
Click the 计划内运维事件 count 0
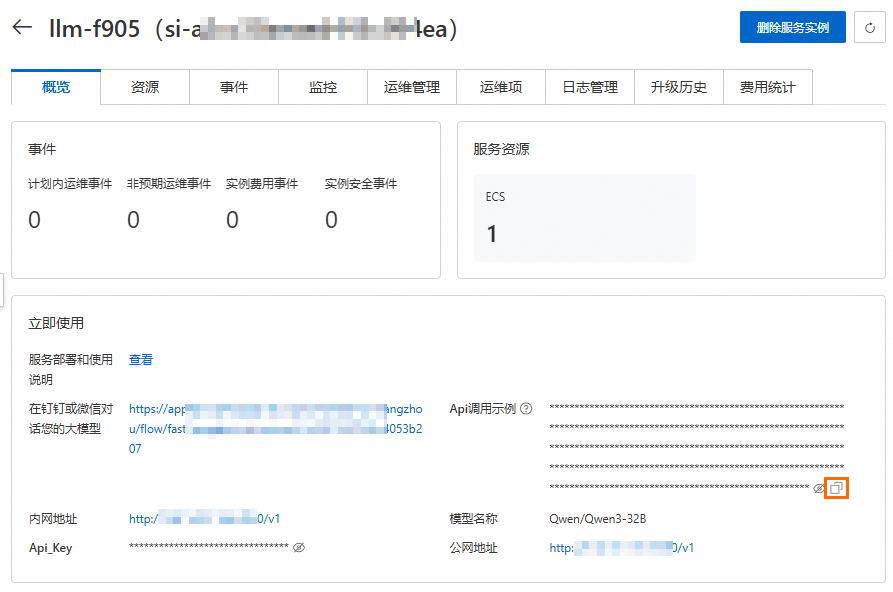34,220
